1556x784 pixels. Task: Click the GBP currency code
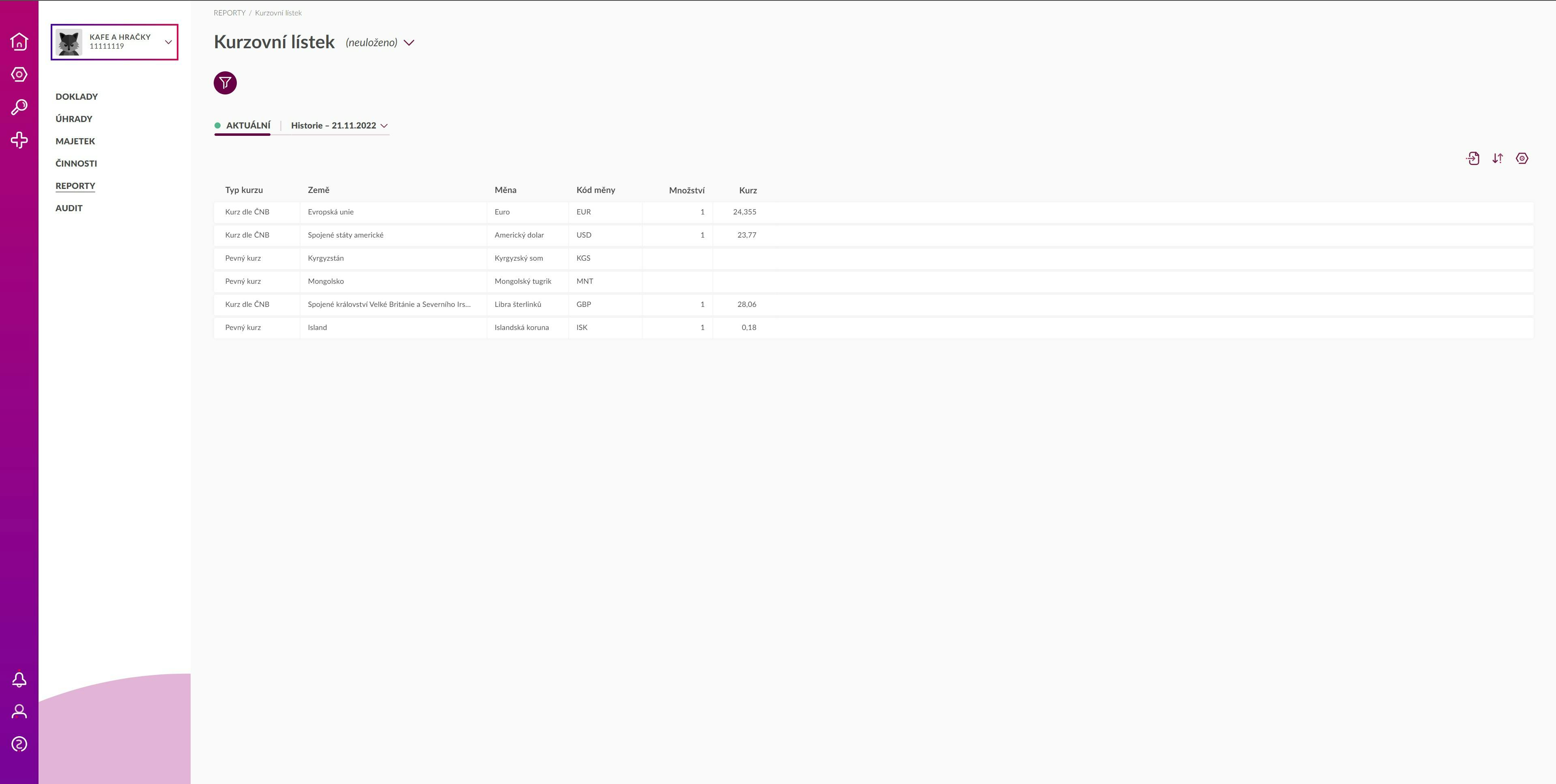[584, 304]
